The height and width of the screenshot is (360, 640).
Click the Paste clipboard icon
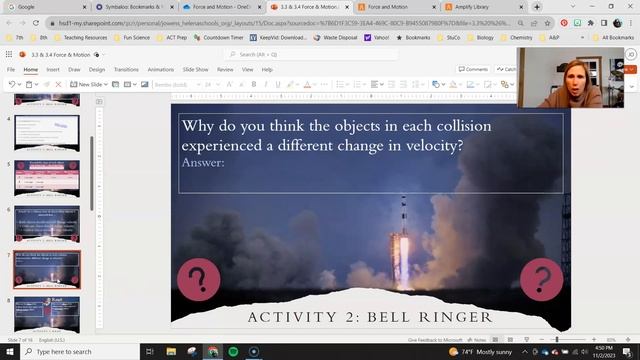click(x=29, y=84)
